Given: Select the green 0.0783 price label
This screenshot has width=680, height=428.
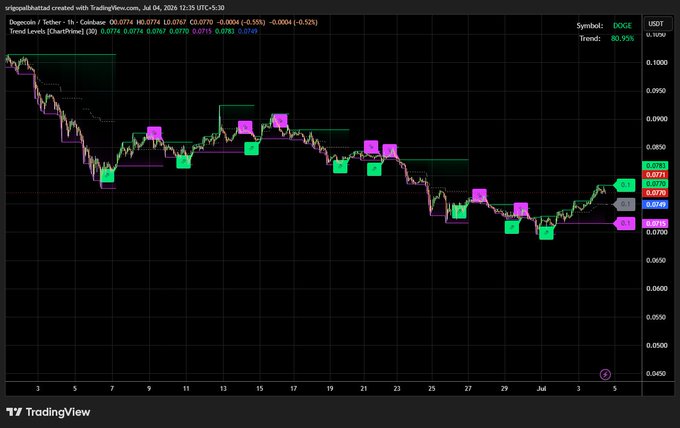Looking at the screenshot, I should point(655,166).
